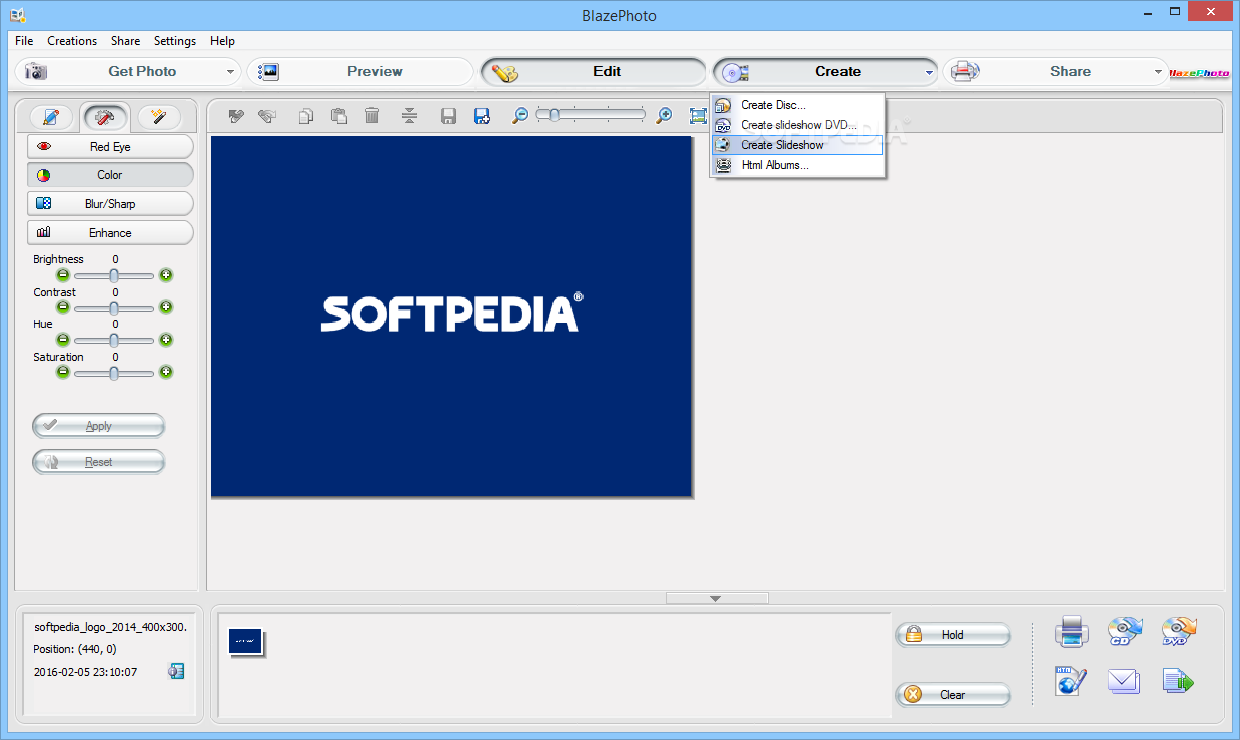This screenshot has width=1240, height=740.
Task: Click the flip vertical icon
Action: pos(409,116)
